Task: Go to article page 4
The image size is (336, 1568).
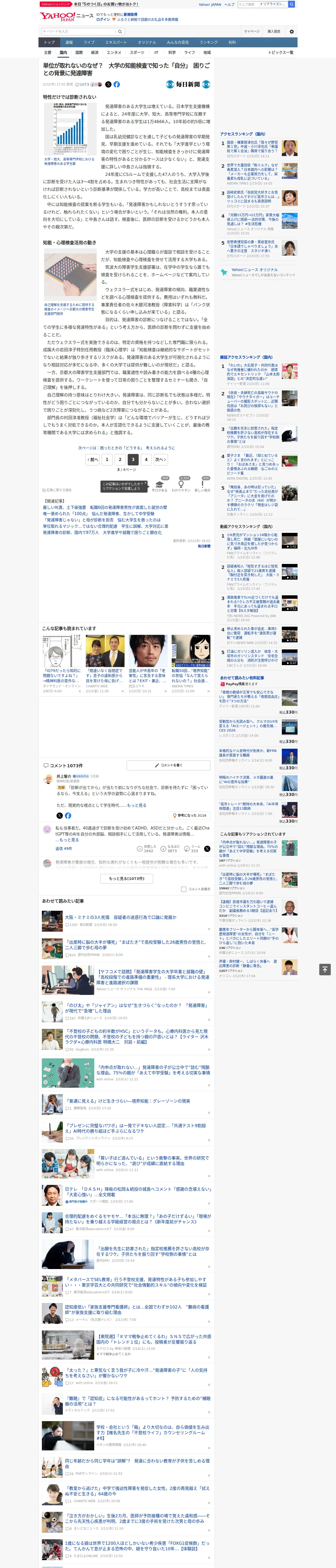Action: coord(146,460)
